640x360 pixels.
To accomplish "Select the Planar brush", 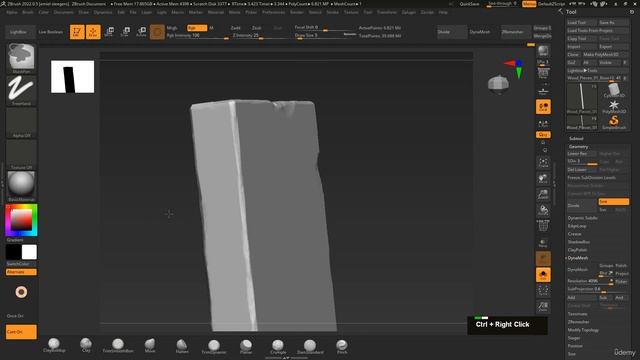I will click(x=246, y=345).
